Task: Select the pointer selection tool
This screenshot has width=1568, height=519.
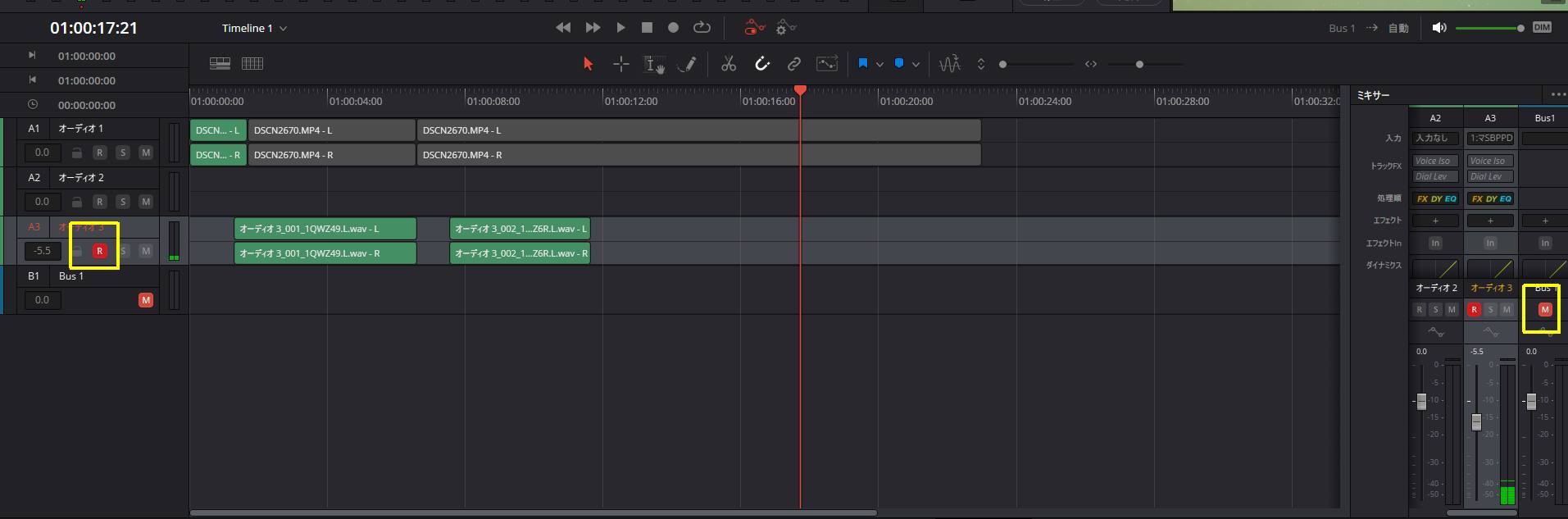Action: pos(588,64)
